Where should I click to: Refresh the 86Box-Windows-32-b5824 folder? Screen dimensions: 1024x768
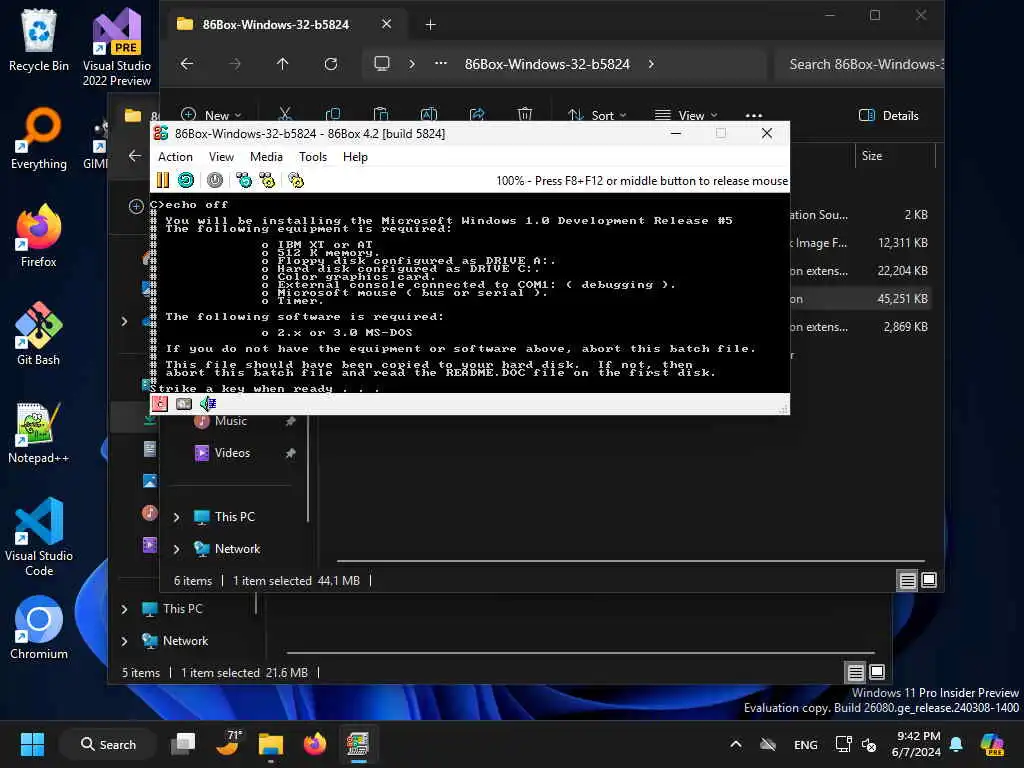[x=331, y=64]
